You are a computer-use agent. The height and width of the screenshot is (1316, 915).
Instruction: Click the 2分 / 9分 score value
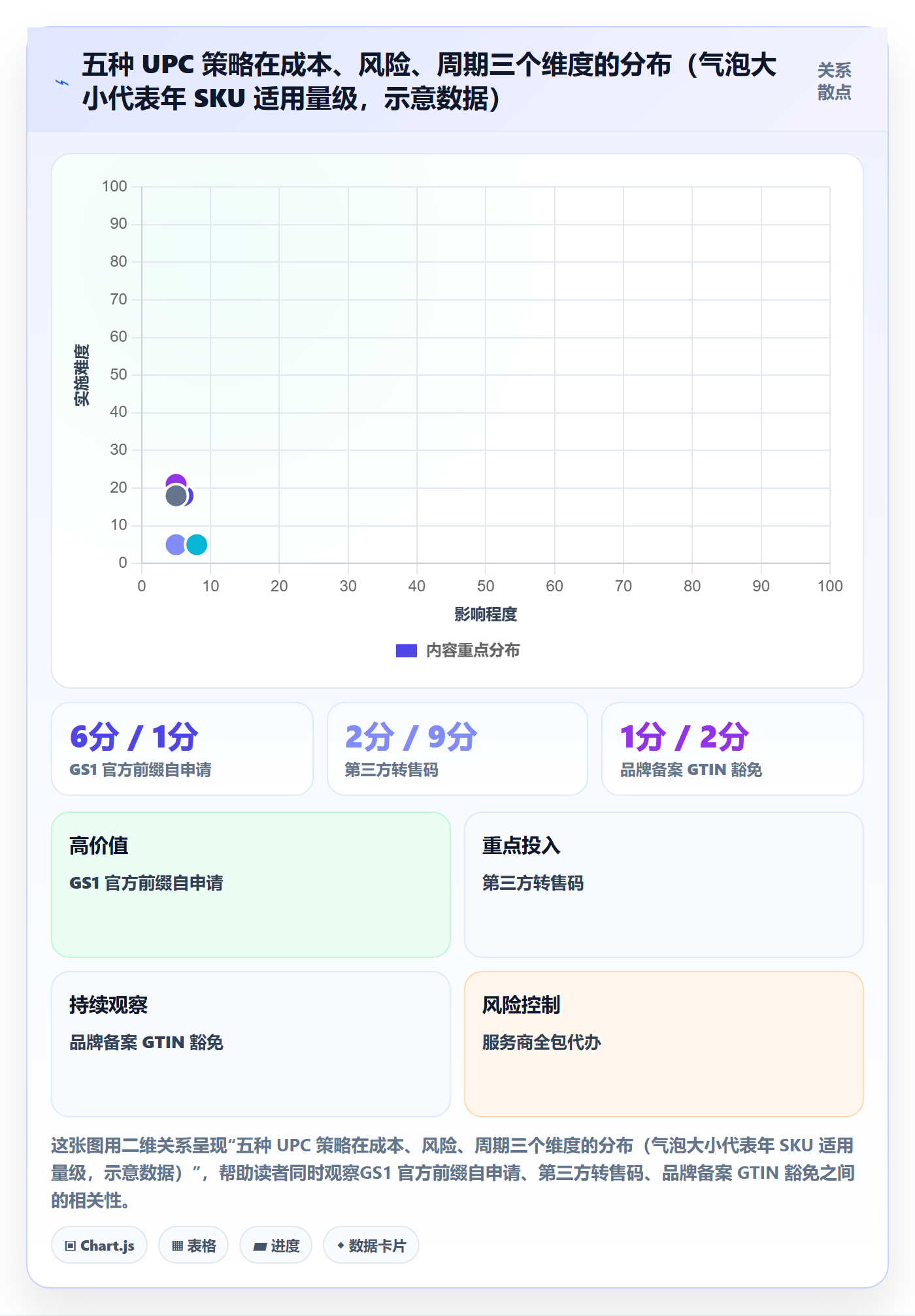click(x=411, y=737)
